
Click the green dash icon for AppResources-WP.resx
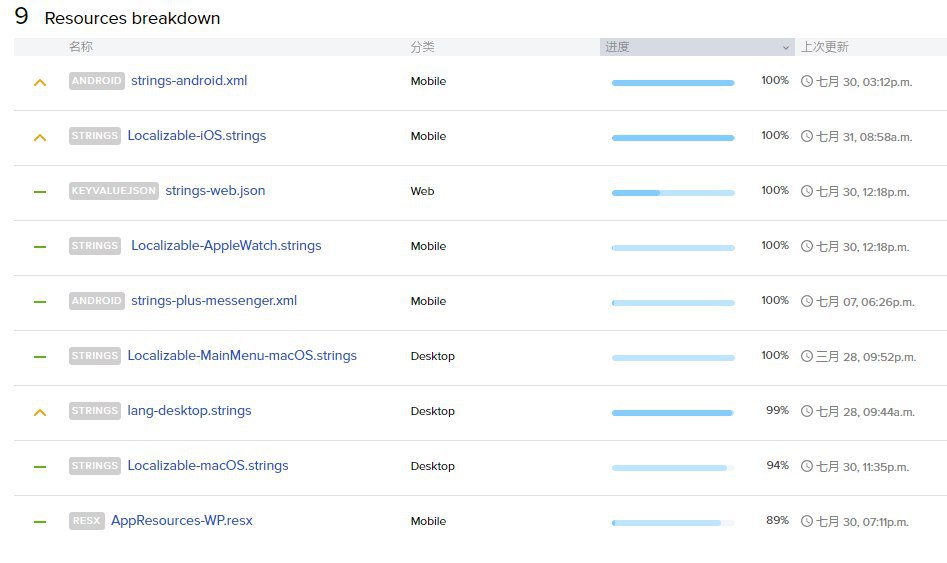point(40,521)
